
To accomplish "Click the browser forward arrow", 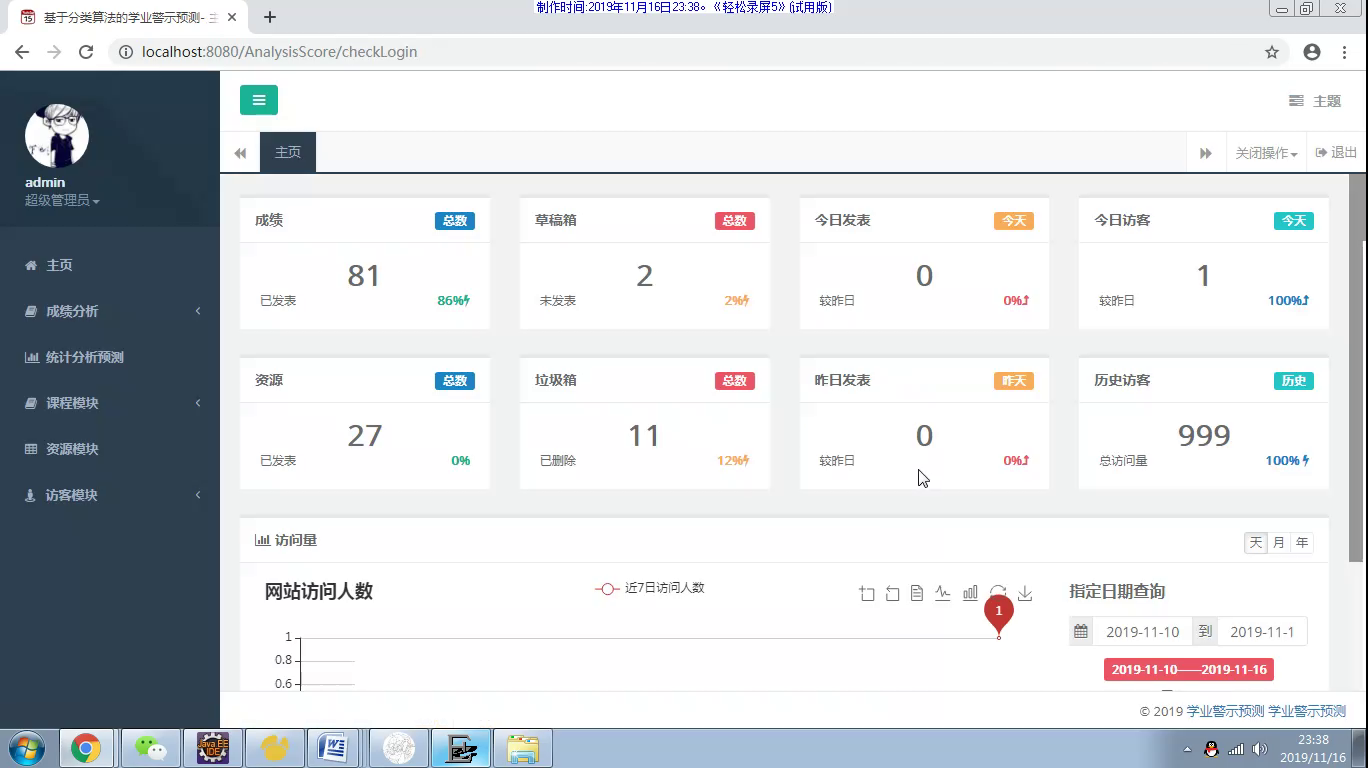I will click(54, 52).
